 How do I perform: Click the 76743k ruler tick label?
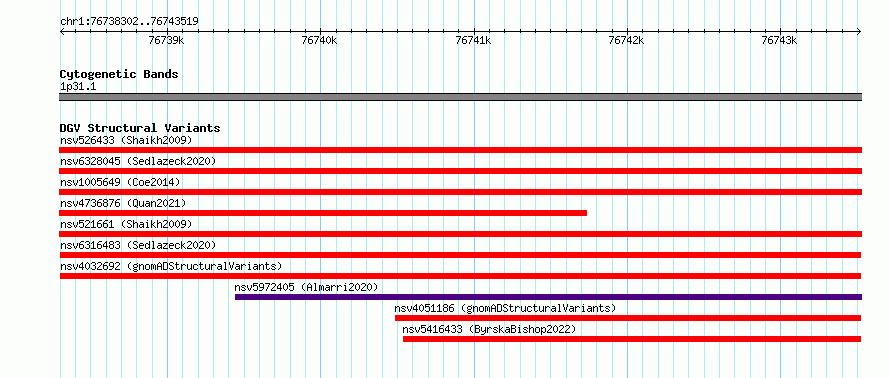(x=780, y=40)
